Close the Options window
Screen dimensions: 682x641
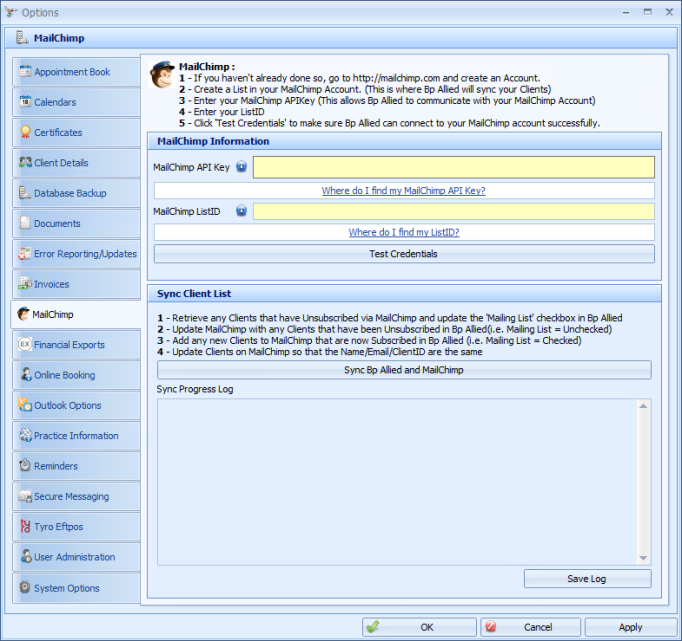pyautogui.click(x=669, y=12)
